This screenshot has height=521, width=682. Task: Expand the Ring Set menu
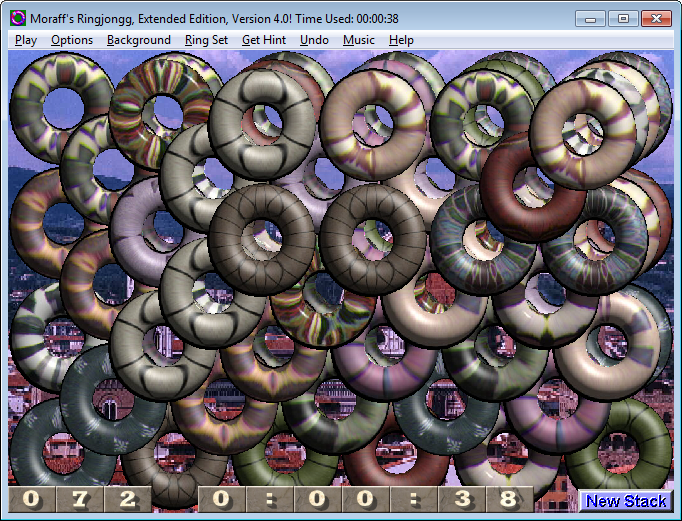tap(206, 40)
